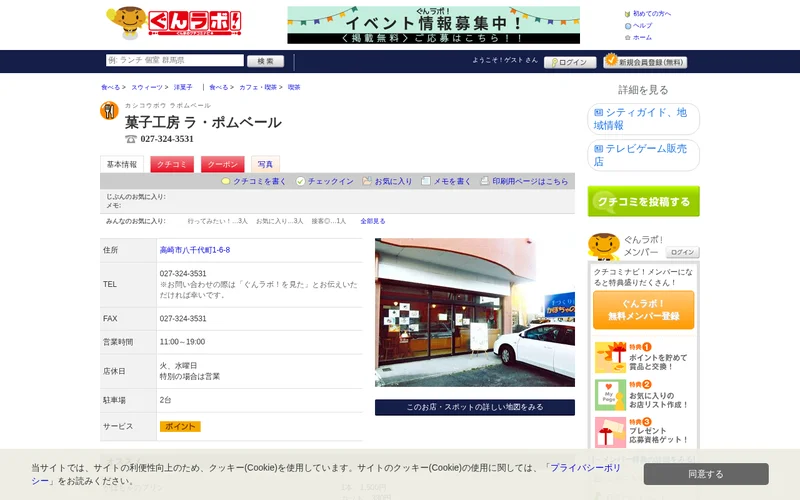The image size is (800, 500).
Task: Open テレビゲーム販売店 link
Action: pyautogui.click(x=643, y=155)
